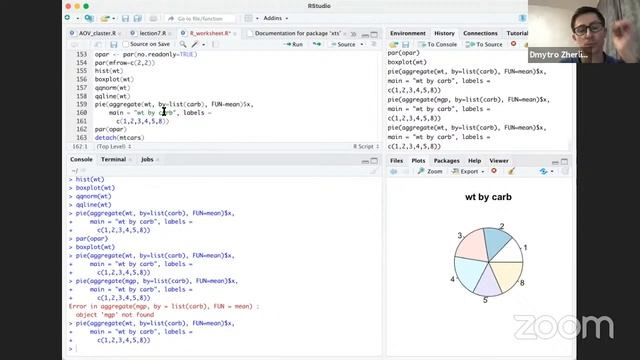Toggle the Source on Save checkbox
The height and width of the screenshot is (360, 640).
126,44
